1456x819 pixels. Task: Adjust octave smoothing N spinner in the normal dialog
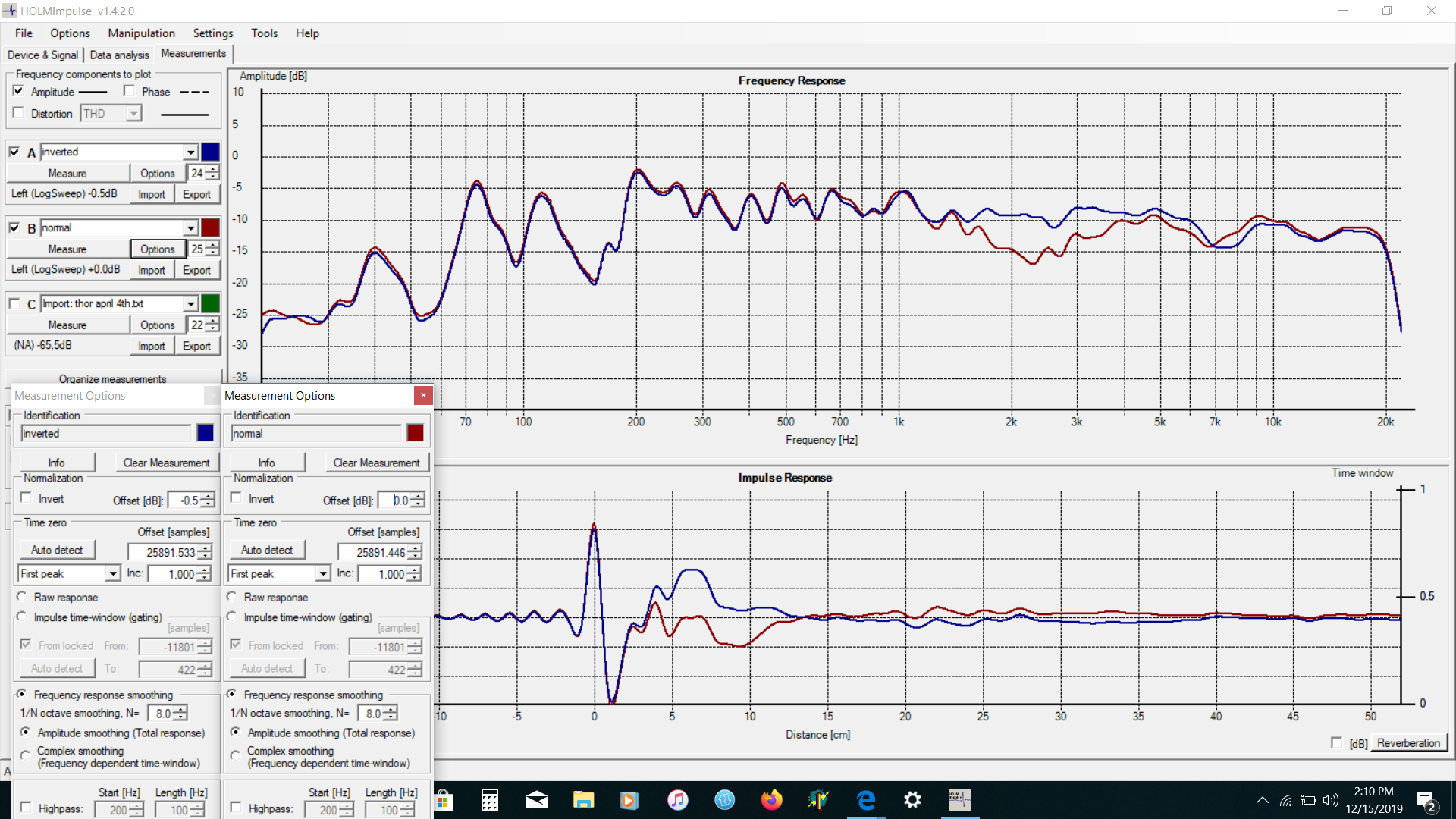pos(390,714)
